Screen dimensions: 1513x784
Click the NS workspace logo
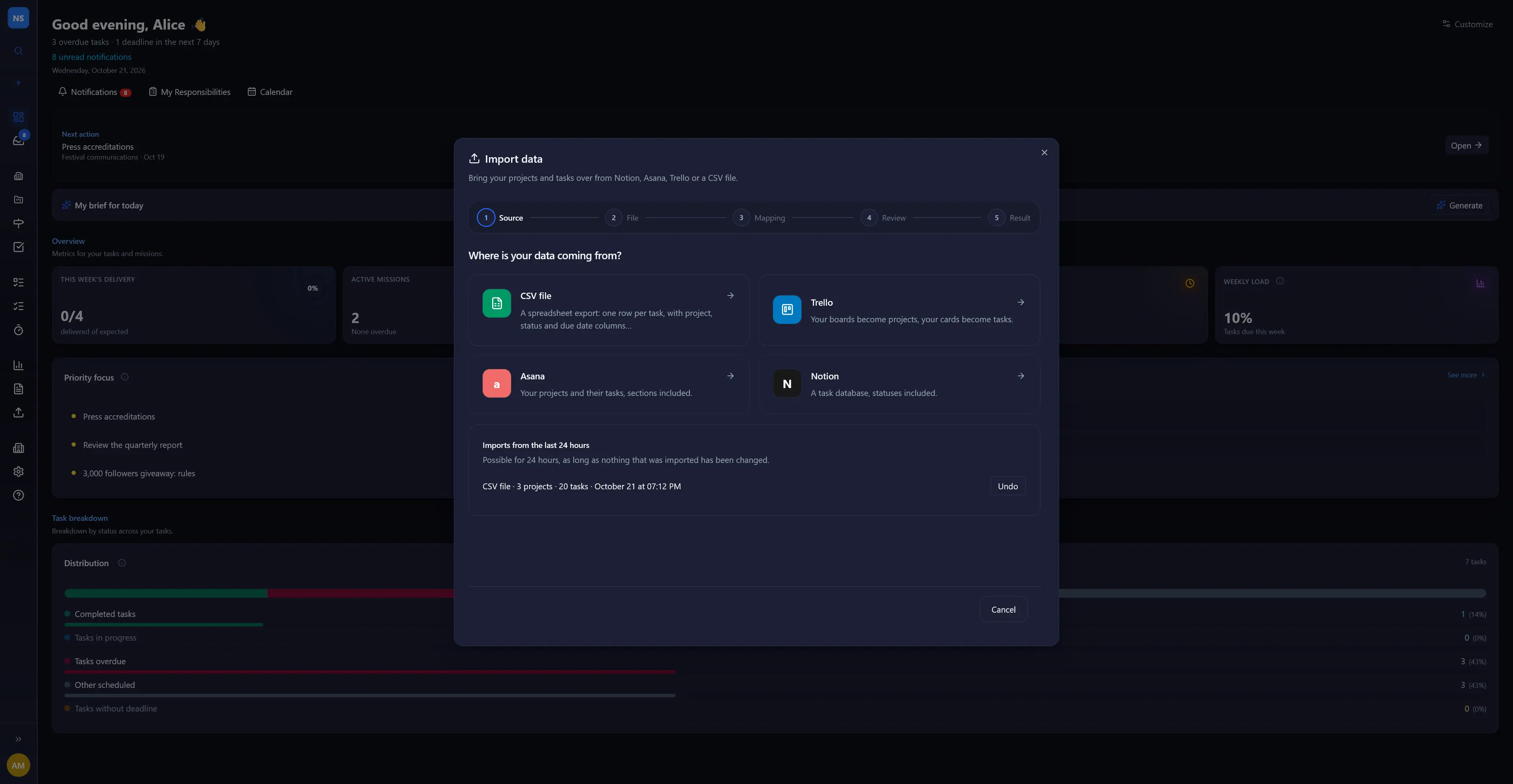pos(18,18)
